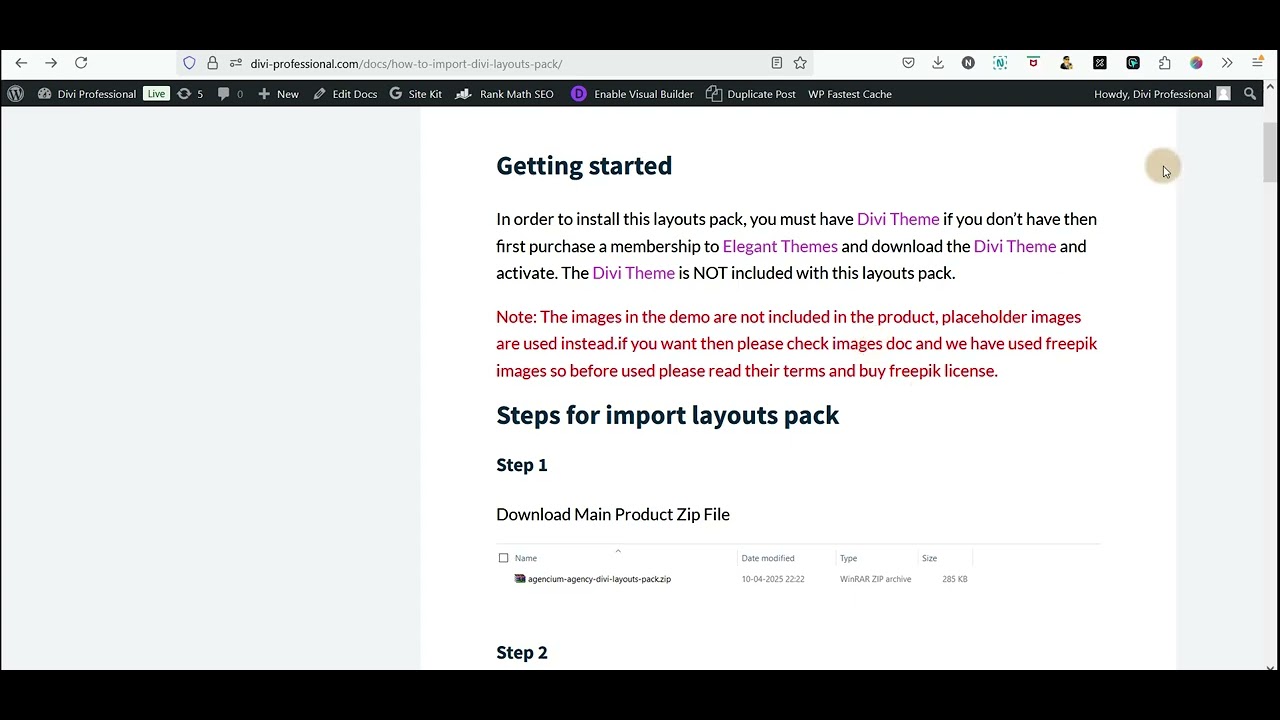Viewport: 1280px width, 720px height.
Task: Go back to the previous page
Action: pyautogui.click(x=21, y=63)
